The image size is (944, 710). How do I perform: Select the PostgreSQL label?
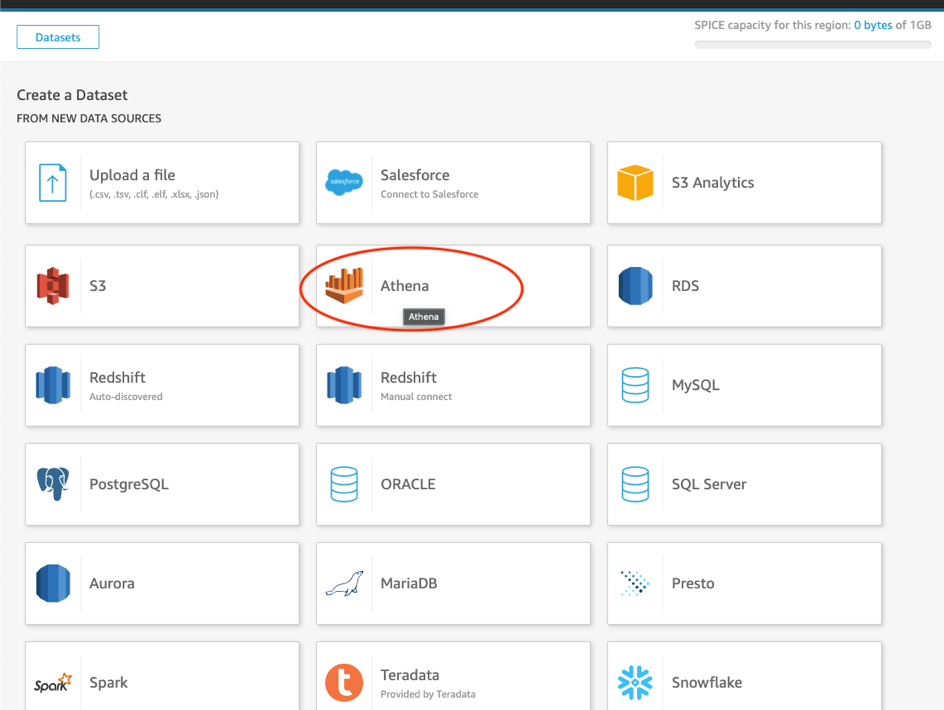(x=129, y=484)
